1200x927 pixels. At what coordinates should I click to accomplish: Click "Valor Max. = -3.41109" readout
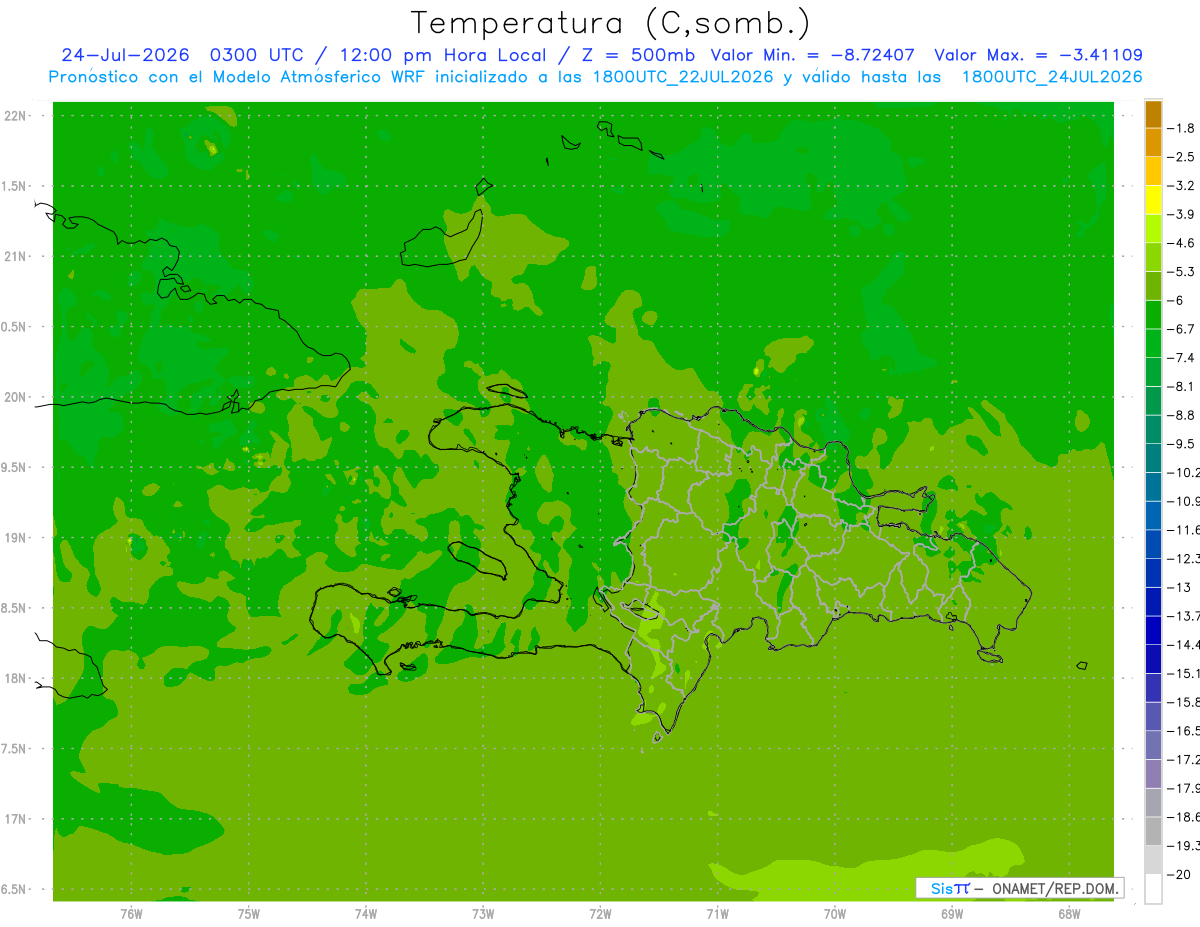click(1039, 55)
